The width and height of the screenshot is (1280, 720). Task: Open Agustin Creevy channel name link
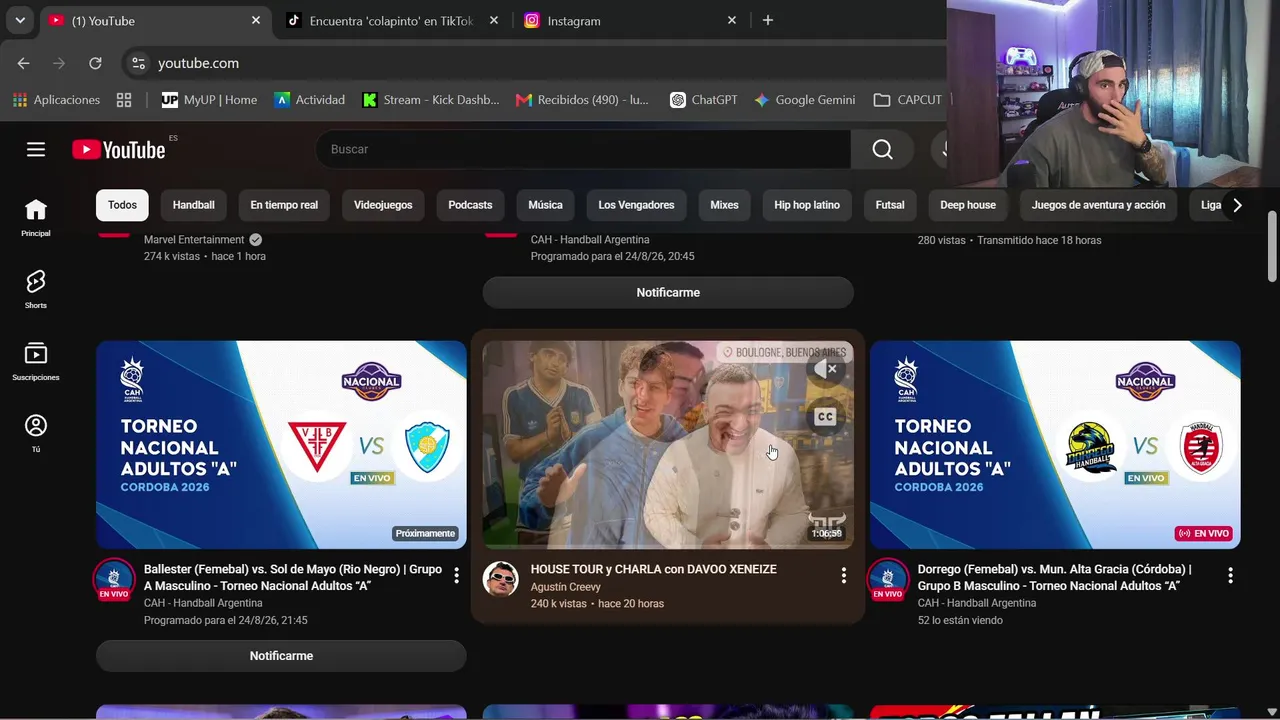click(x=566, y=587)
